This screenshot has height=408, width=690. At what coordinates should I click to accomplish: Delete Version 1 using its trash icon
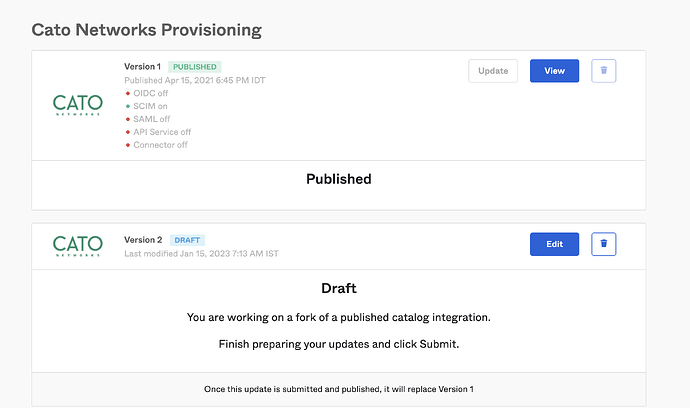[x=603, y=71]
